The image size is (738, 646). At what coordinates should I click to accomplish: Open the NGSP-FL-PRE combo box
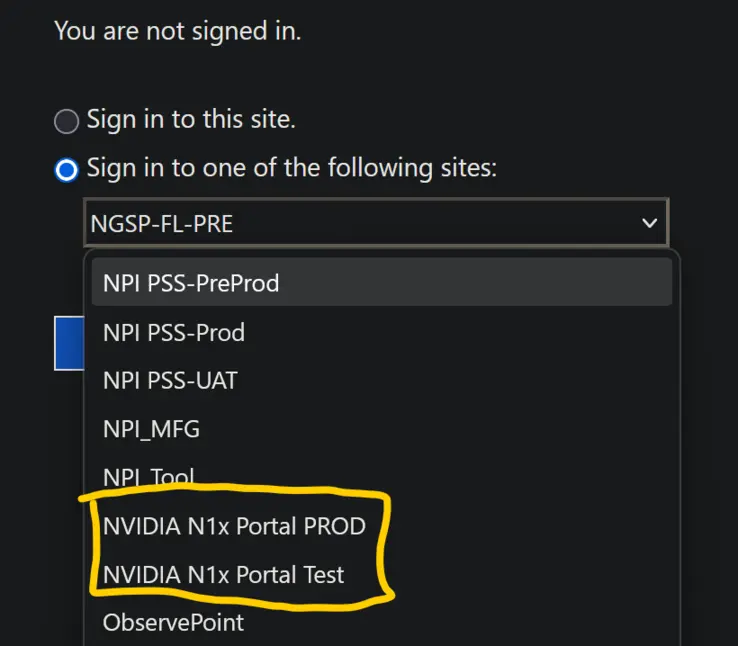[376, 223]
